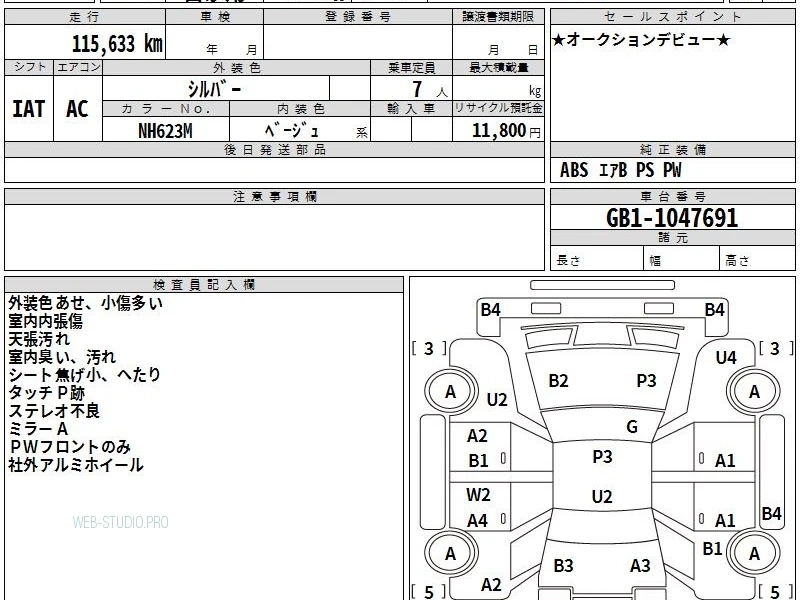Click the W2 mark on the door
The width and height of the screenshot is (800, 600).
[478, 494]
